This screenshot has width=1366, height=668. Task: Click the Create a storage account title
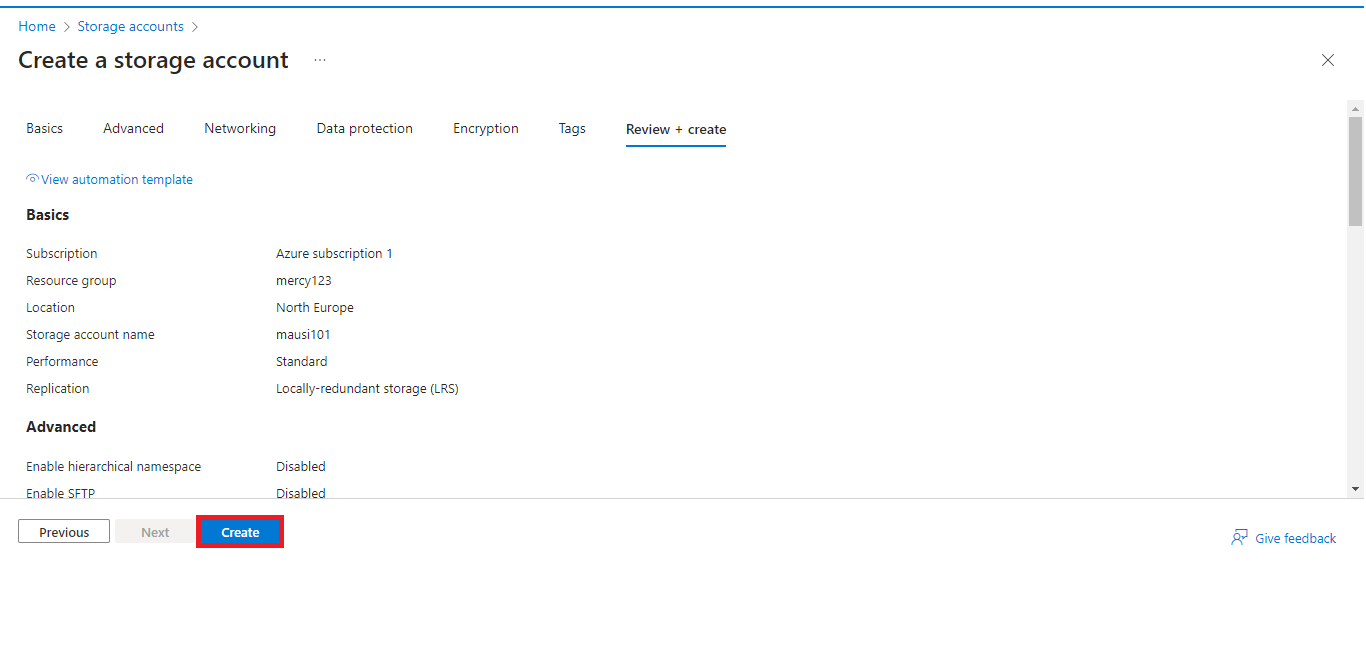click(x=153, y=60)
